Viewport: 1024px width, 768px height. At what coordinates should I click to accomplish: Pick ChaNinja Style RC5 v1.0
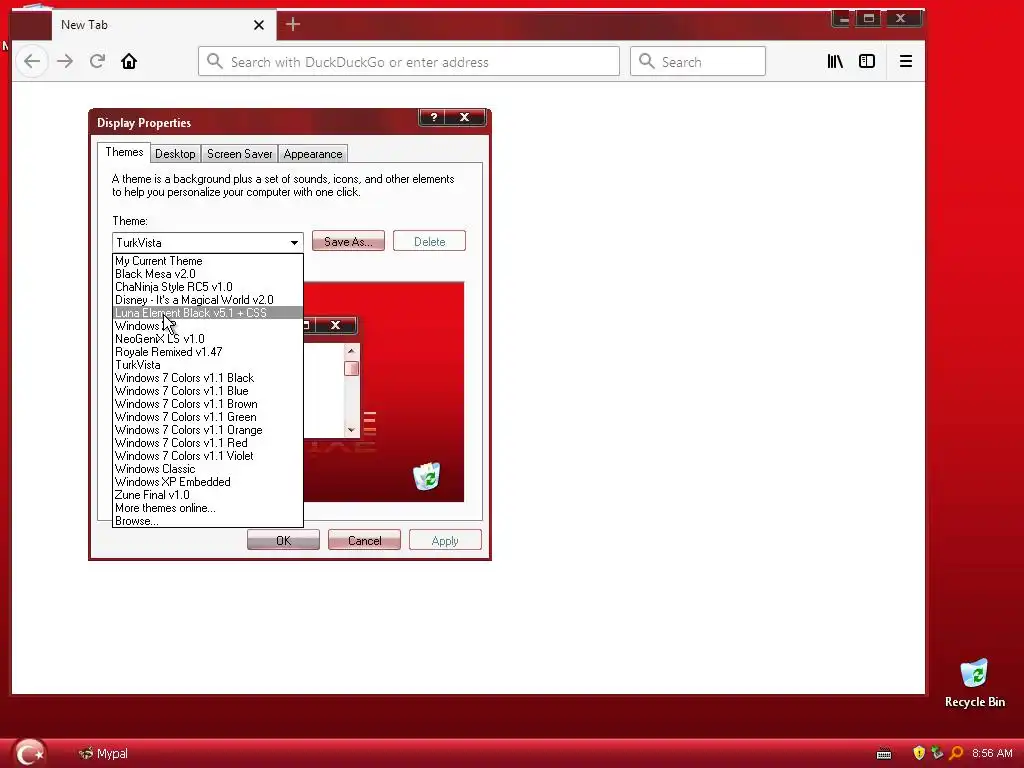pyautogui.click(x=208, y=287)
